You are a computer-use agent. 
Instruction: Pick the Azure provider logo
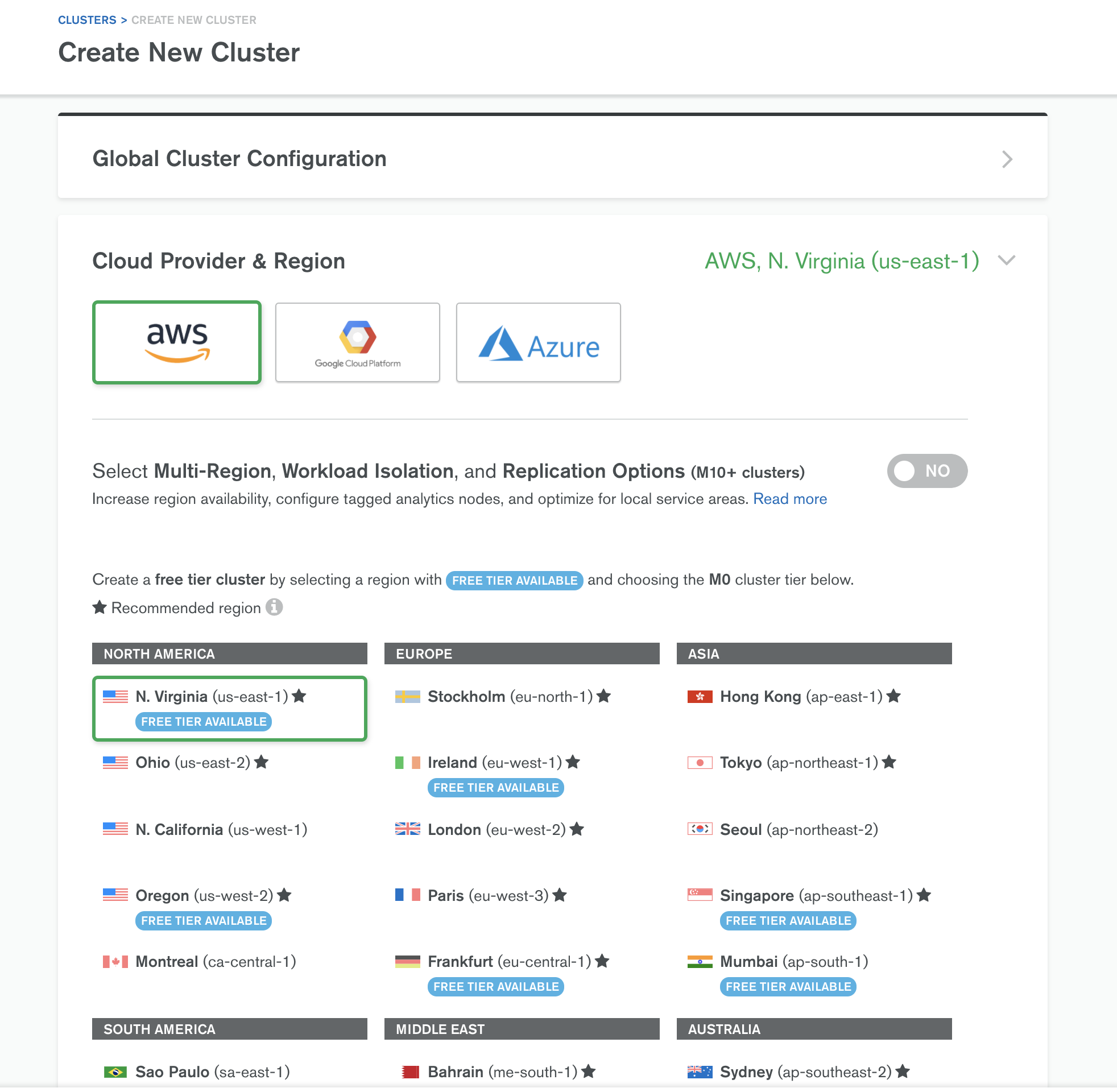coord(538,342)
